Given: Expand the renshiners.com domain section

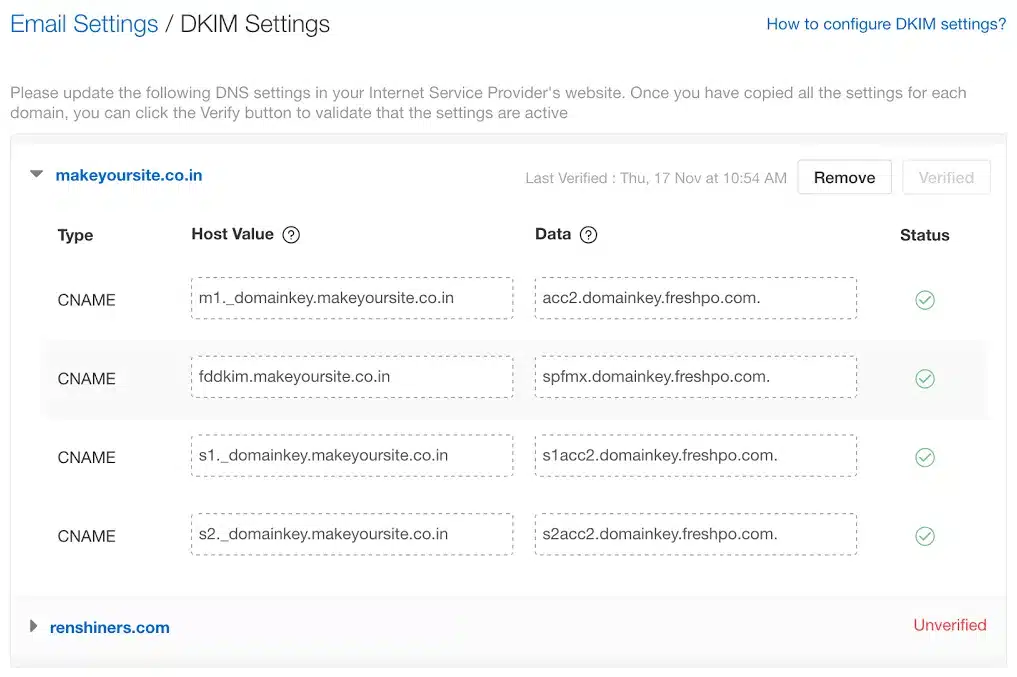Looking at the screenshot, I should click(x=34, y=627).
